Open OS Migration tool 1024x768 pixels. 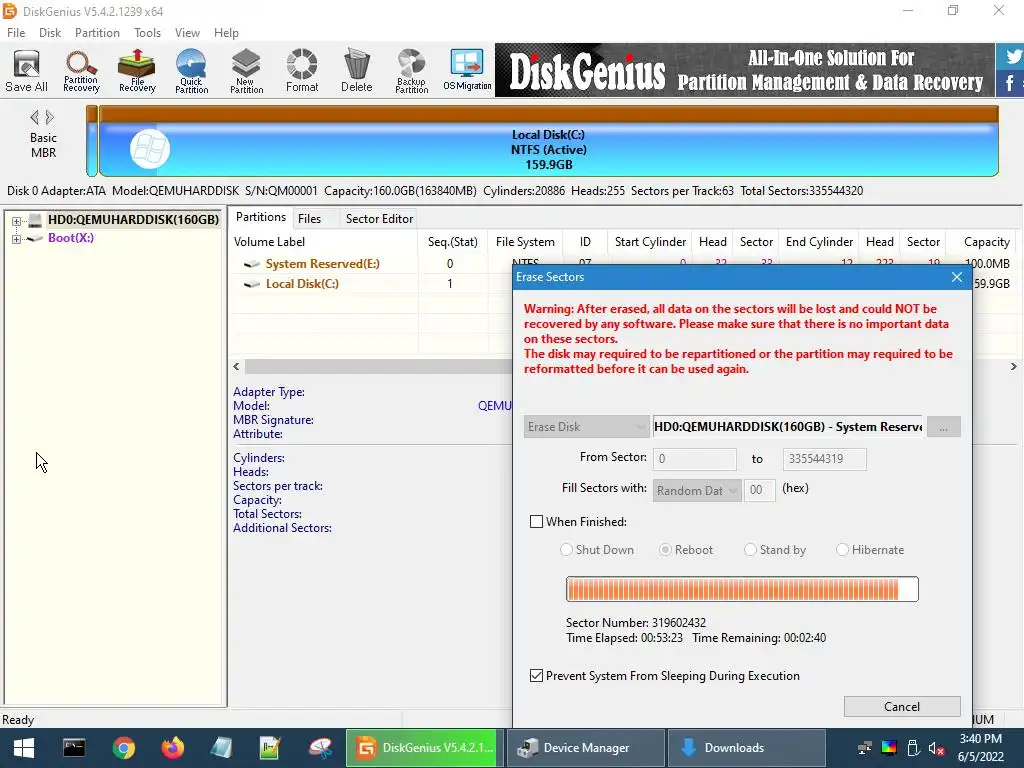point(467,71)
